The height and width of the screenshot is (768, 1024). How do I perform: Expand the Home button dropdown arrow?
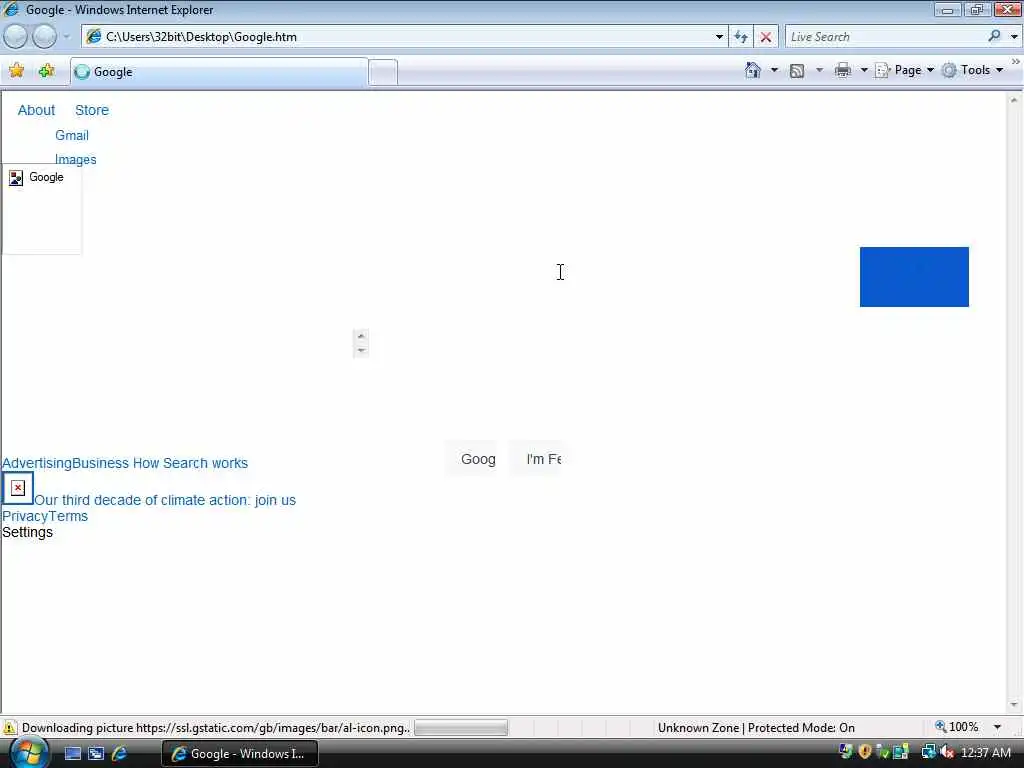pos(774,70)
